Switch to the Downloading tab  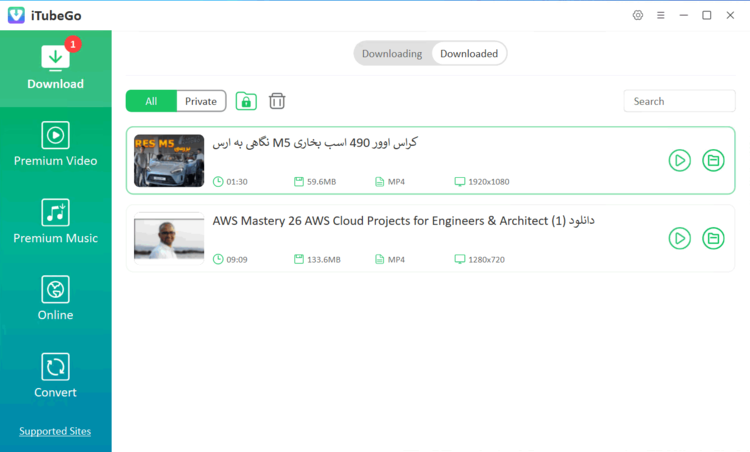[392, 54]
